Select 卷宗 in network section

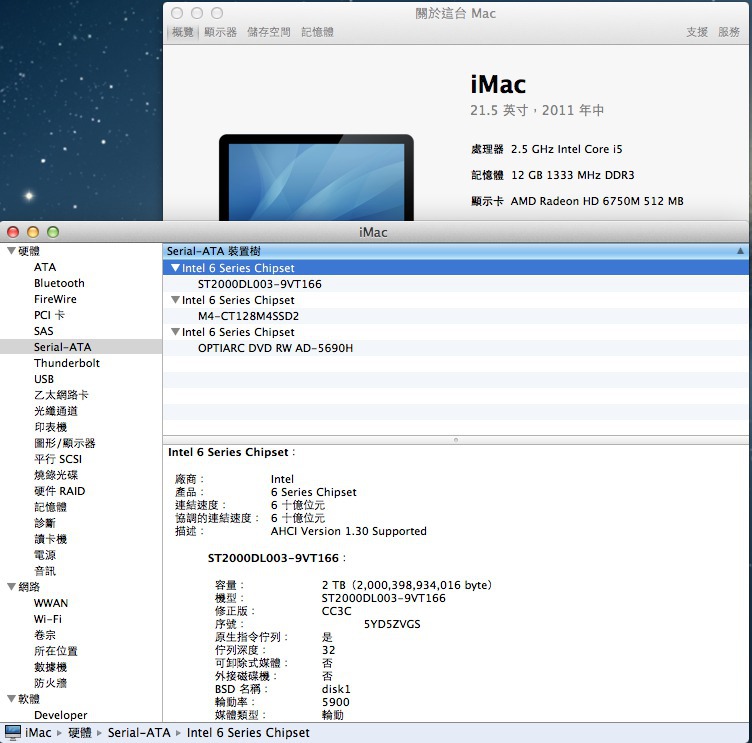[x=45, y=635]
